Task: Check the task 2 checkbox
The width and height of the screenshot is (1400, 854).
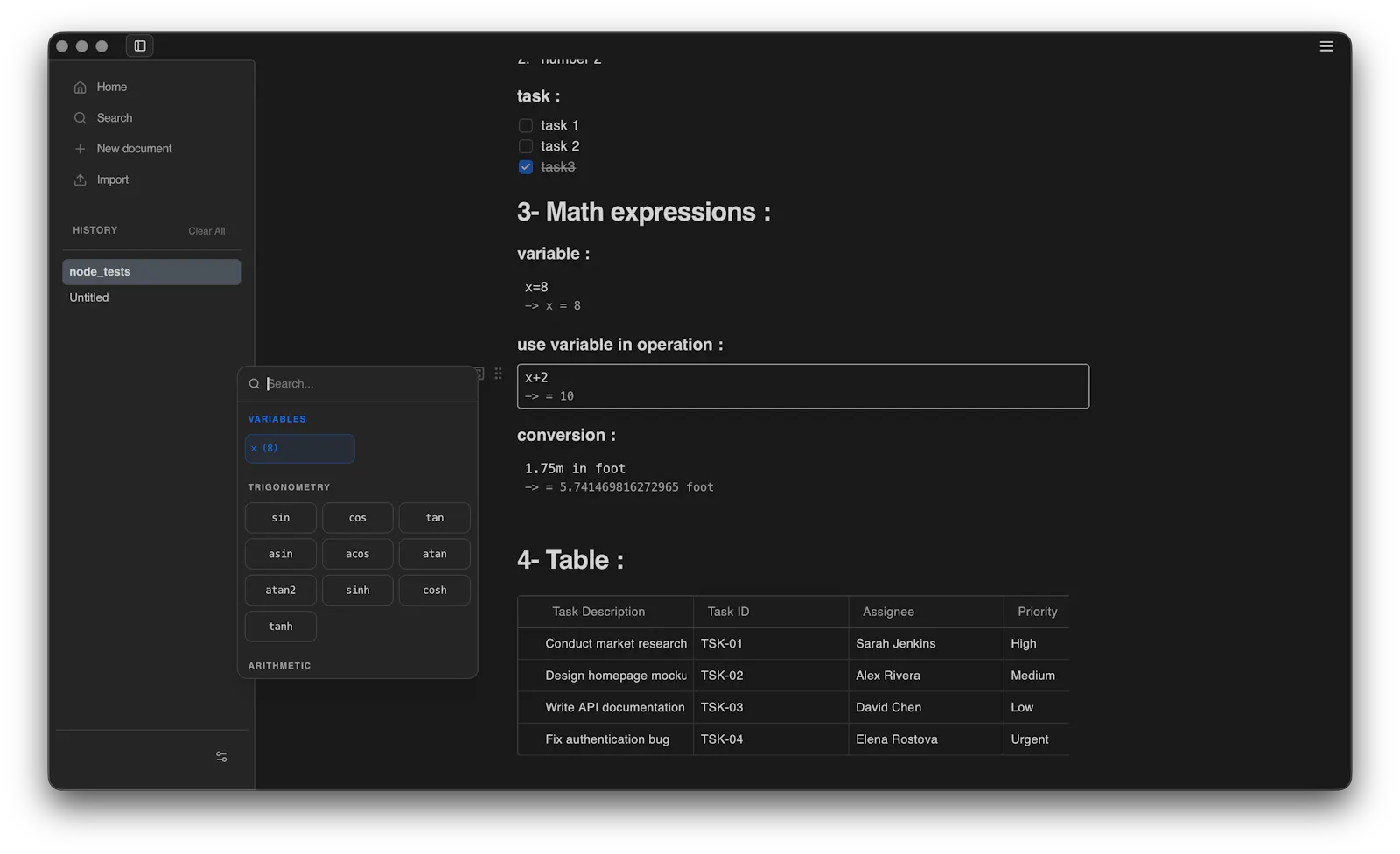Action: pyautogui.click(x=526, y=146)
